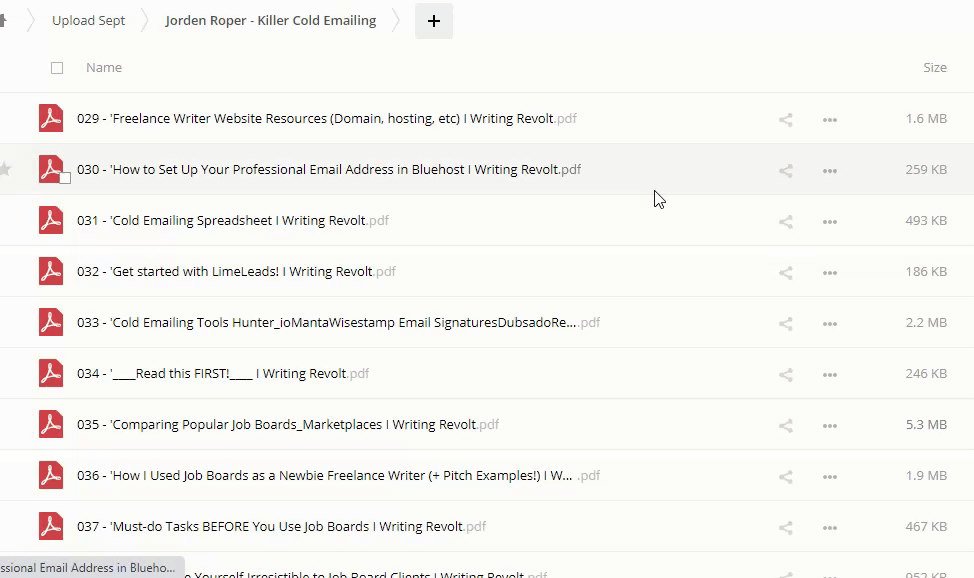
Task: Open 'Get started with LimeLeads' PDF
Action: tap(225, 272)
